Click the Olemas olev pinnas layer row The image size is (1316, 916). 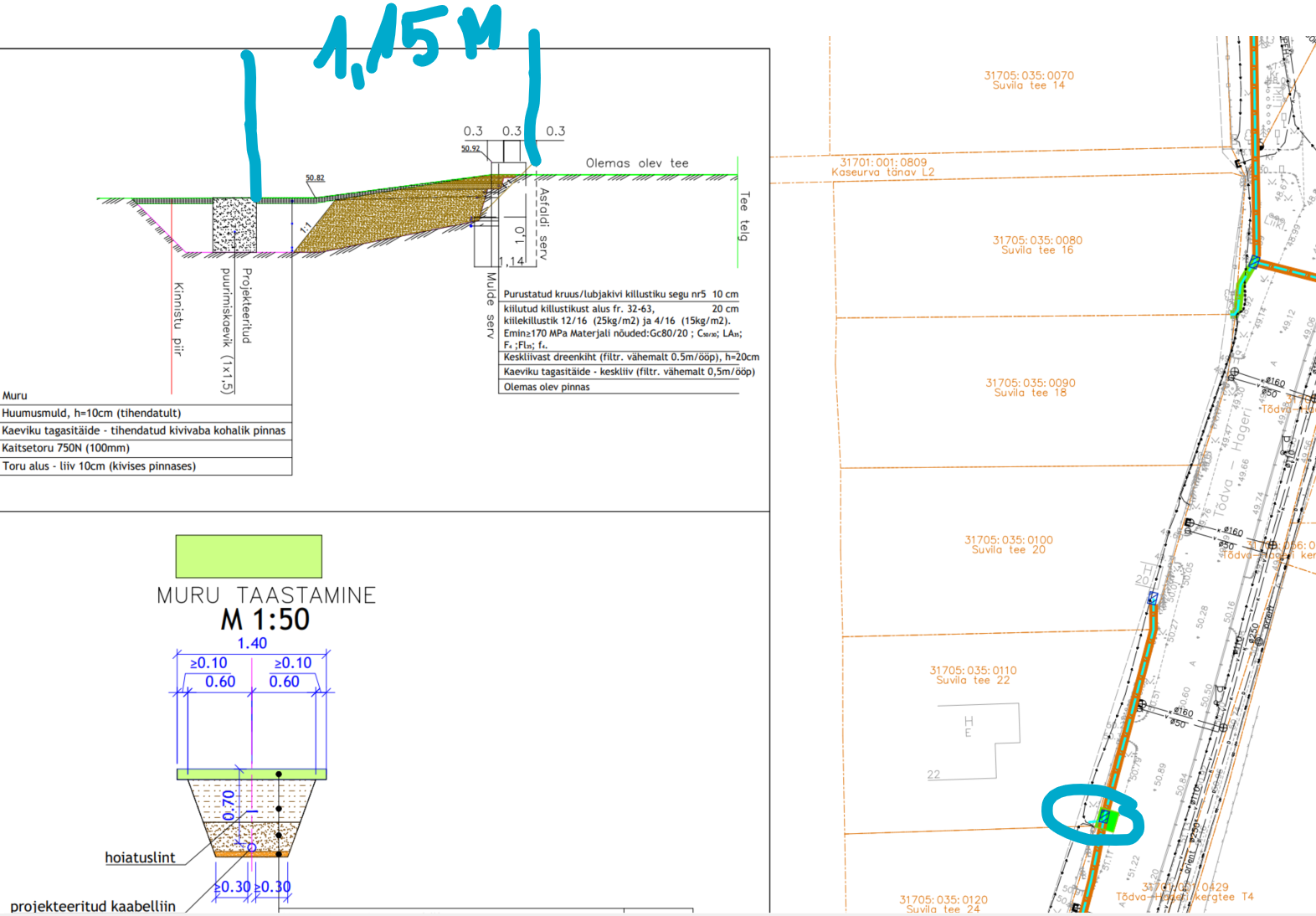547,387
